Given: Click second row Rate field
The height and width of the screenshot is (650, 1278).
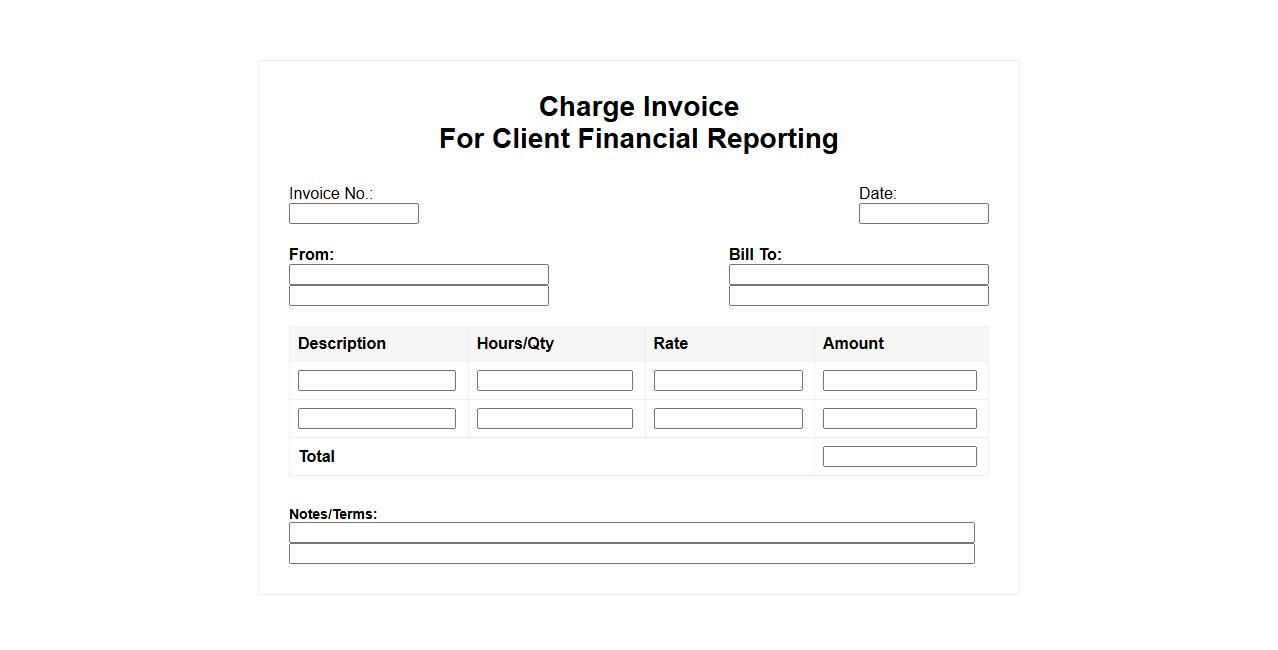Looking at the screenshot, I should [728, 419].
